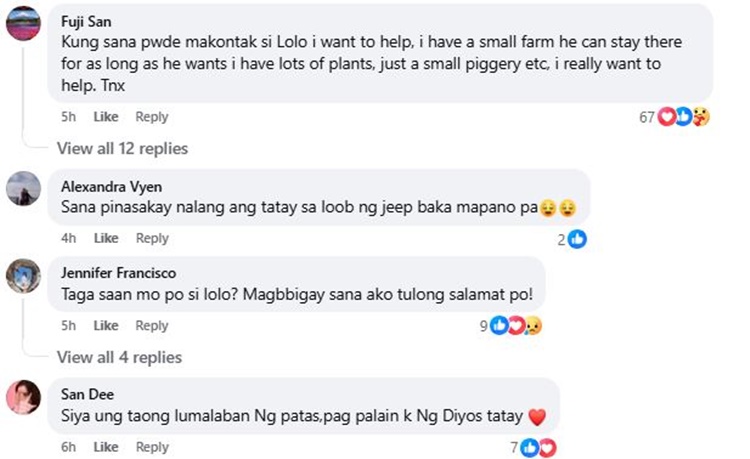The width and height of the screenshot is (750, 459).
Task: Click heart reaction icon on San Dee's comment
Action: tap(548, 448)
